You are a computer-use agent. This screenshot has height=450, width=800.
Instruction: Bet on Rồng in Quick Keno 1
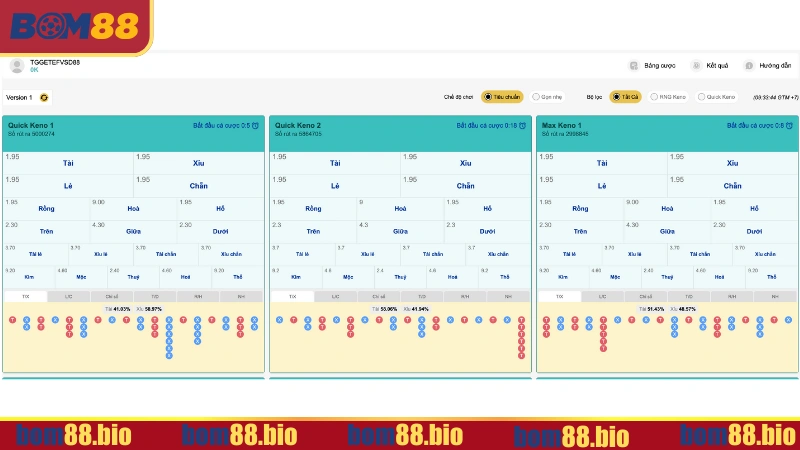(x=46, y=209)
